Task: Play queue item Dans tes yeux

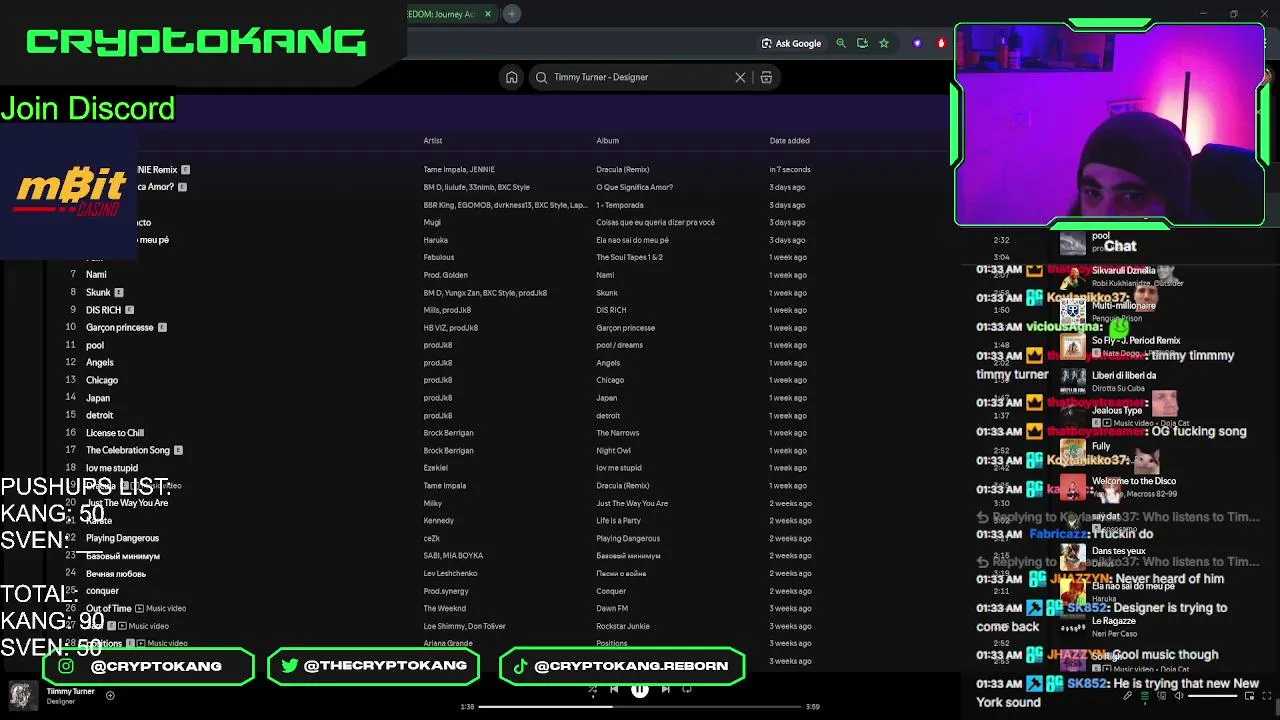Action: [1118, 551]
